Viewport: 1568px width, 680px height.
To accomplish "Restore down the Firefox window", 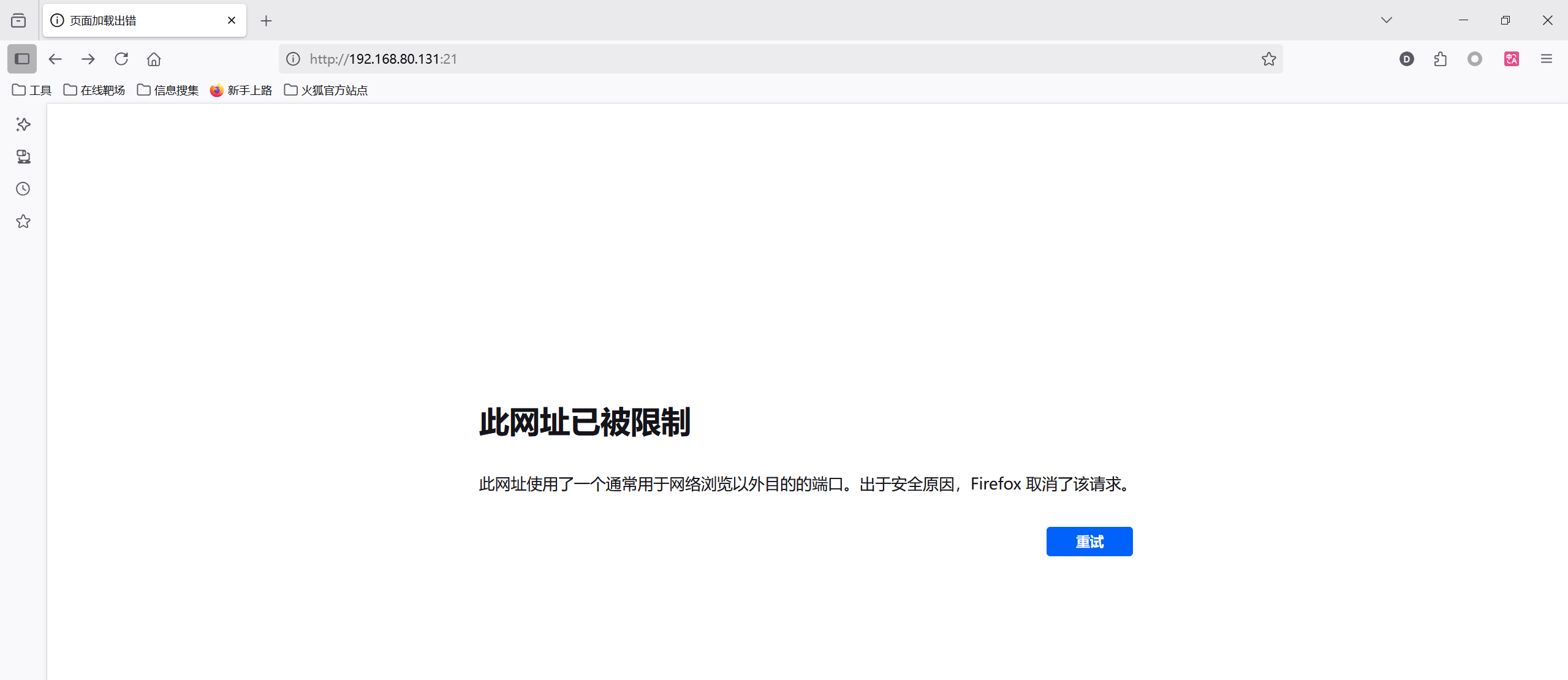I will tap(1506, 20).
